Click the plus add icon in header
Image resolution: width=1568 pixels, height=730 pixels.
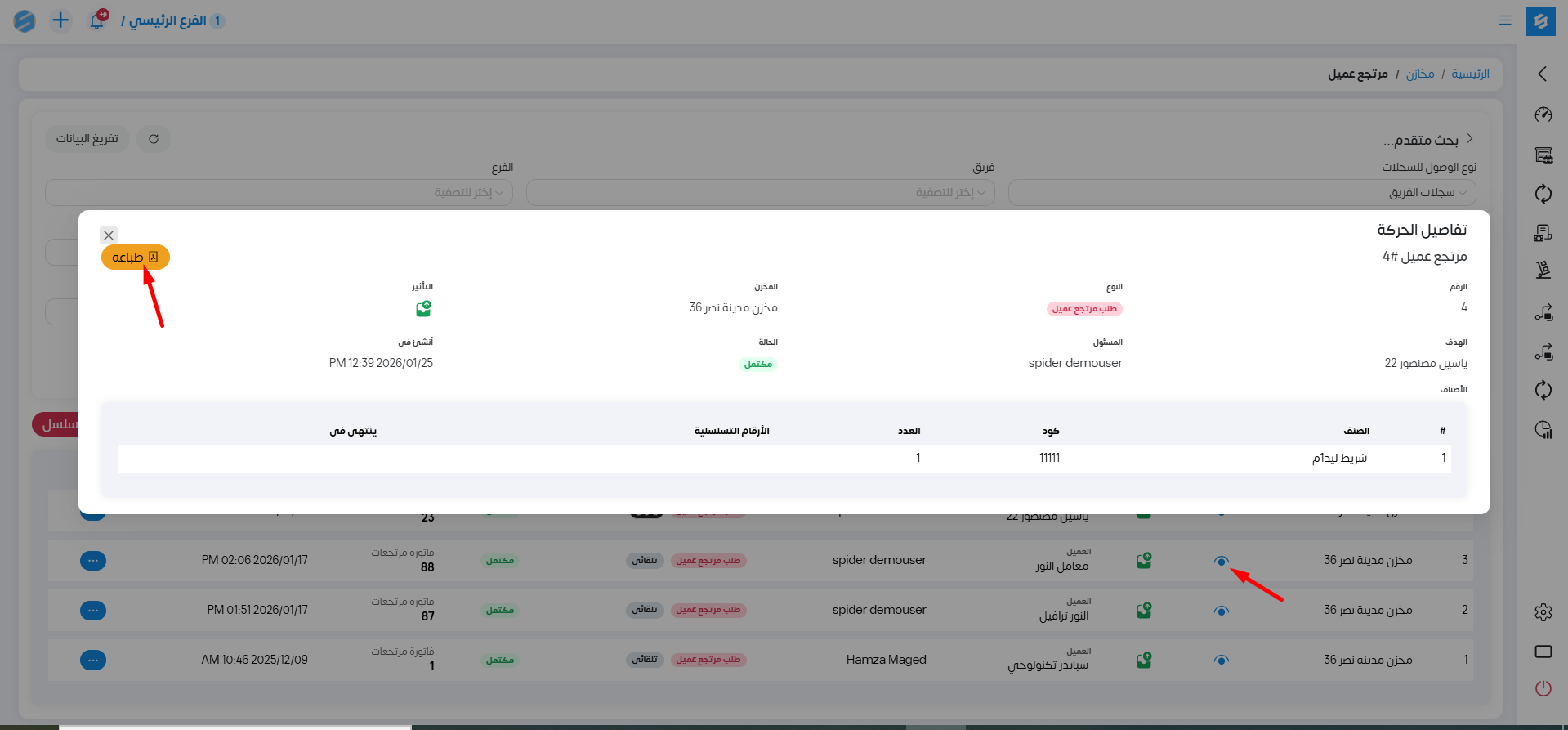pyautogui.click(x=60, y=20)
